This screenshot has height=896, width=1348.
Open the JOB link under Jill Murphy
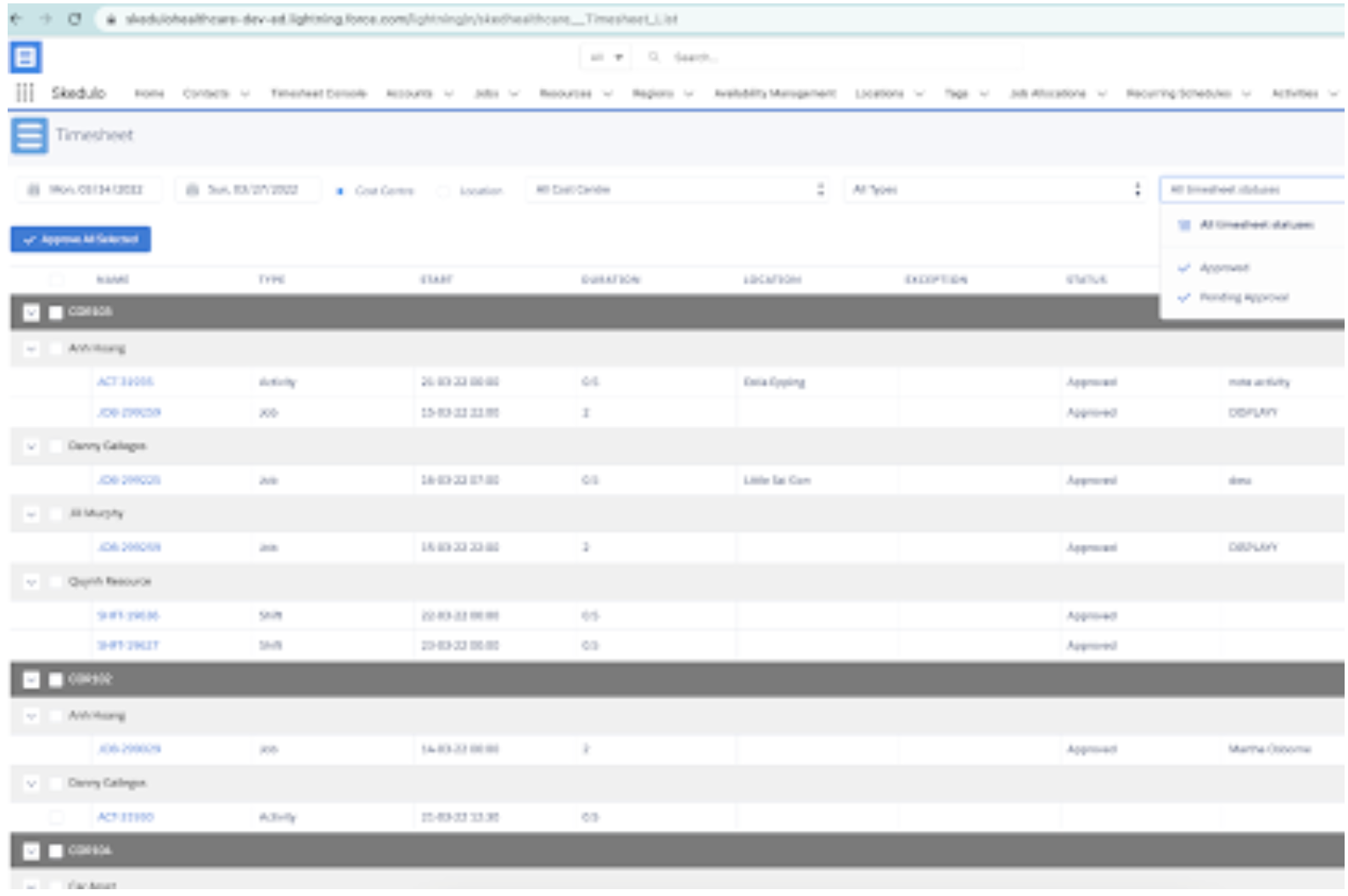(x=128, y=547)
